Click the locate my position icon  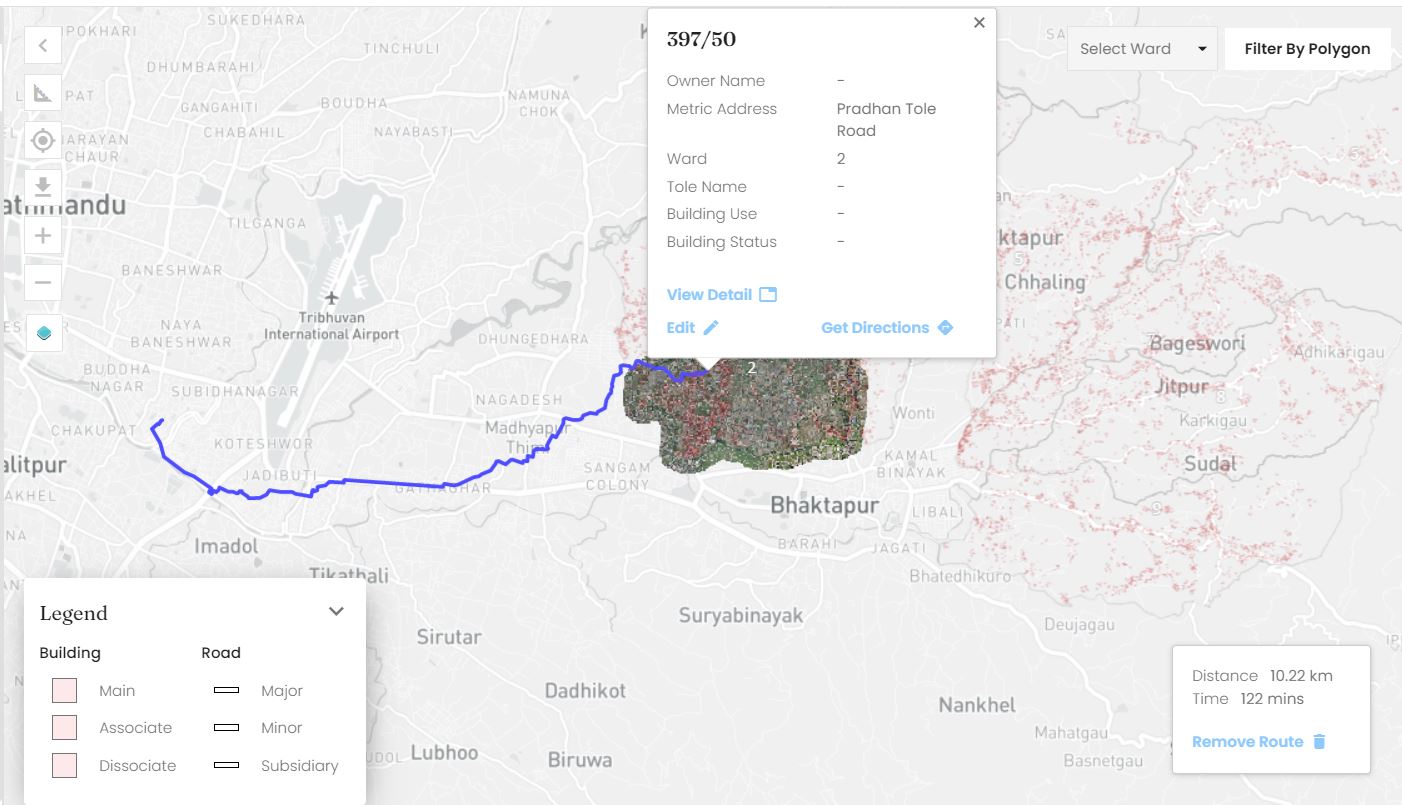[x=43, y=141]
